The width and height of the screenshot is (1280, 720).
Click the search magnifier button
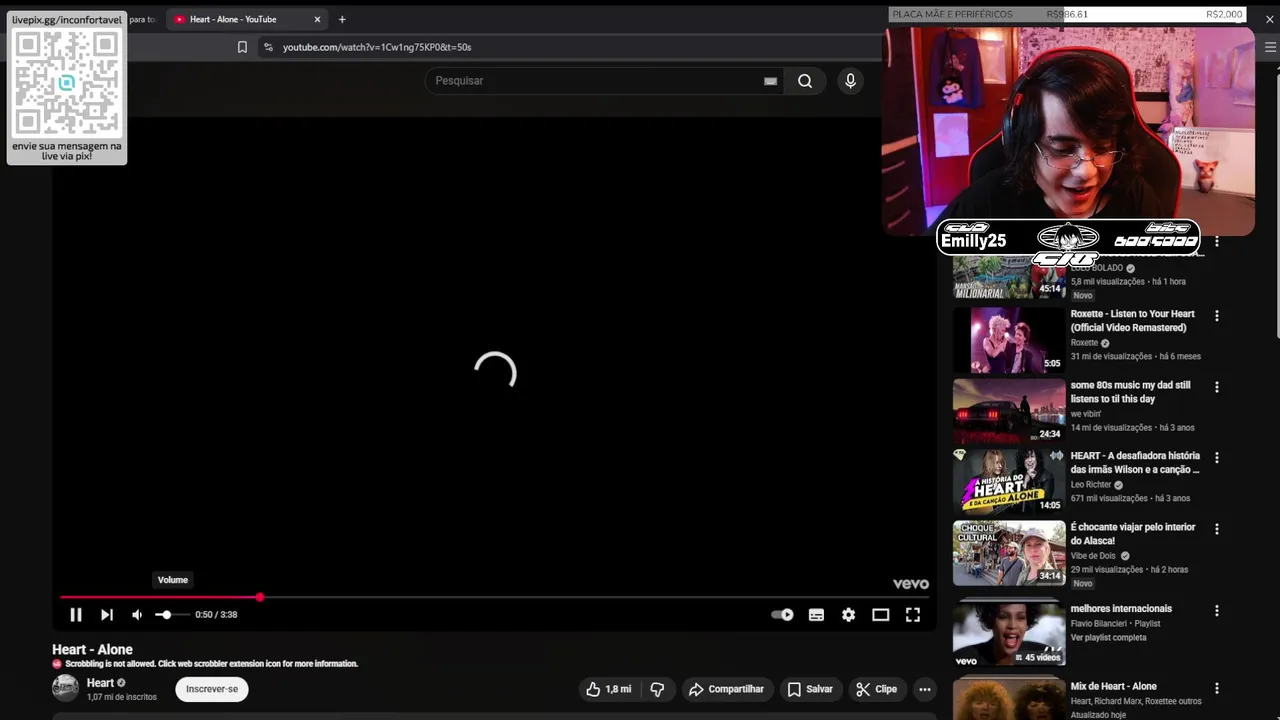tap(805, 81)
